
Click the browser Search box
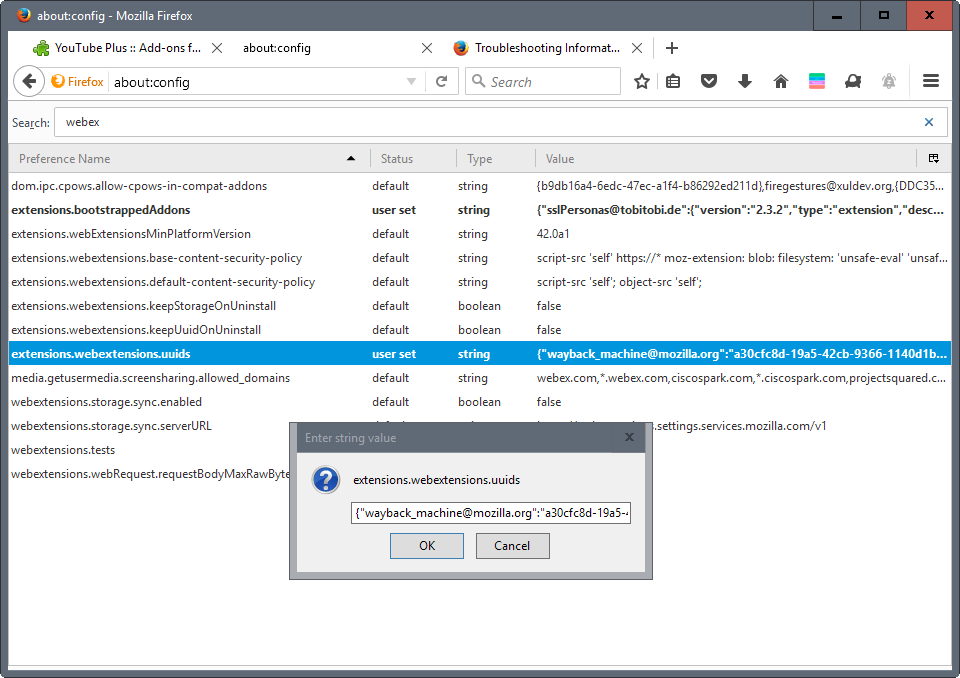[543, 81]
